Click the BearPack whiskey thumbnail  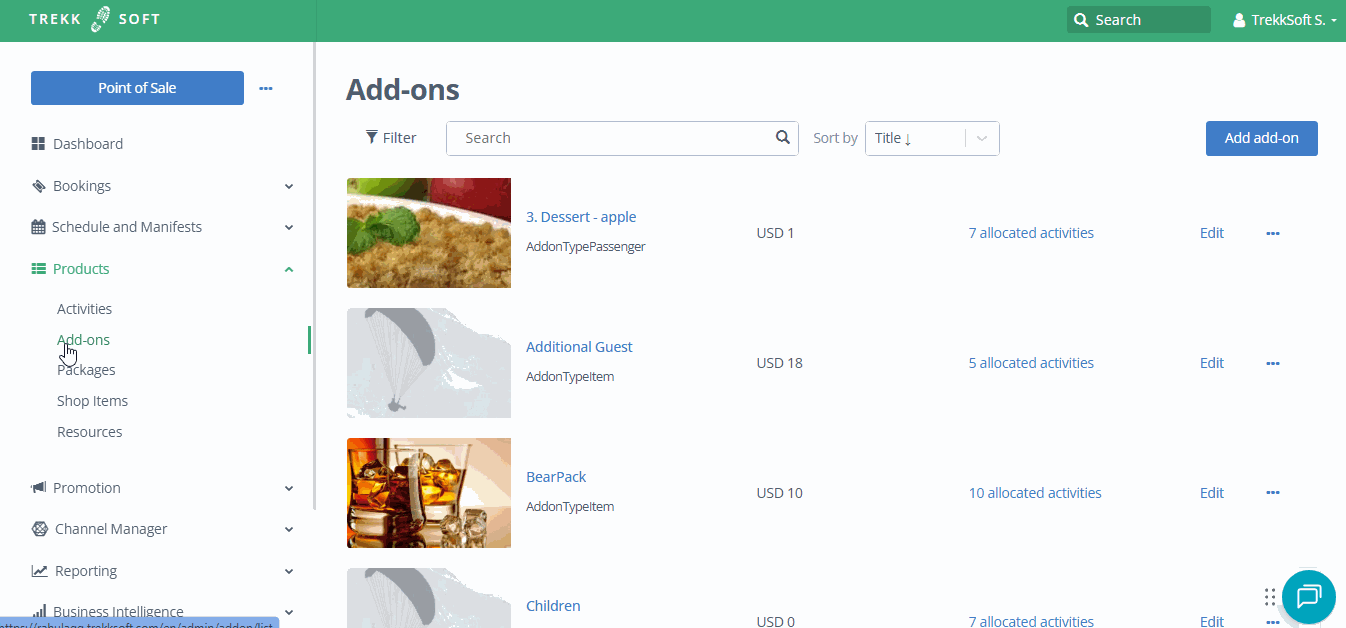(x=428, y=493)
